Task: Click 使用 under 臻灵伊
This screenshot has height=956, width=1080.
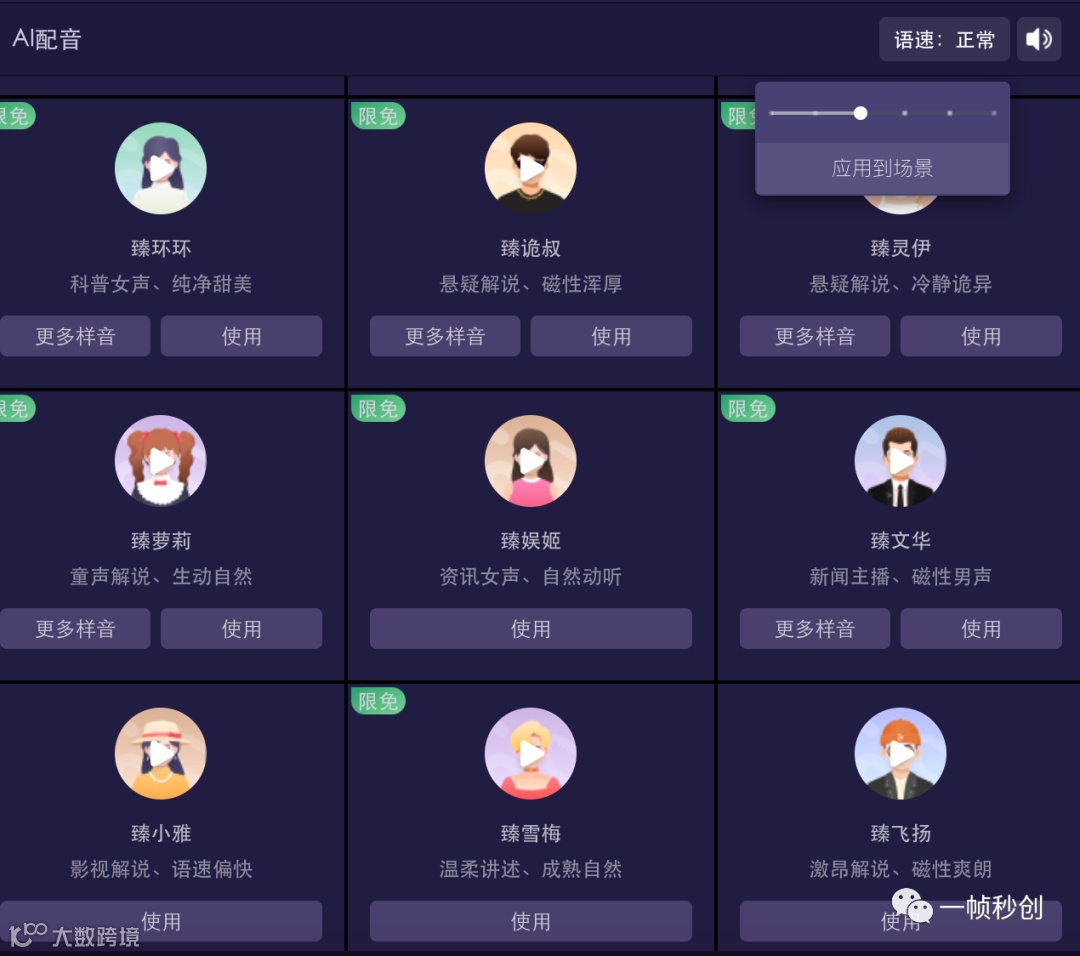Action: click(981, 336)
